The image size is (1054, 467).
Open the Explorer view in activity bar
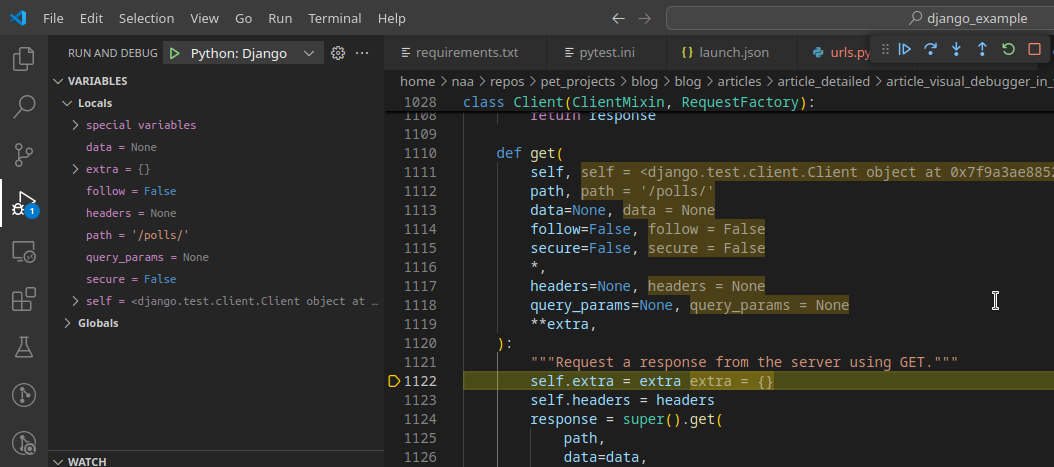point(24,59)
